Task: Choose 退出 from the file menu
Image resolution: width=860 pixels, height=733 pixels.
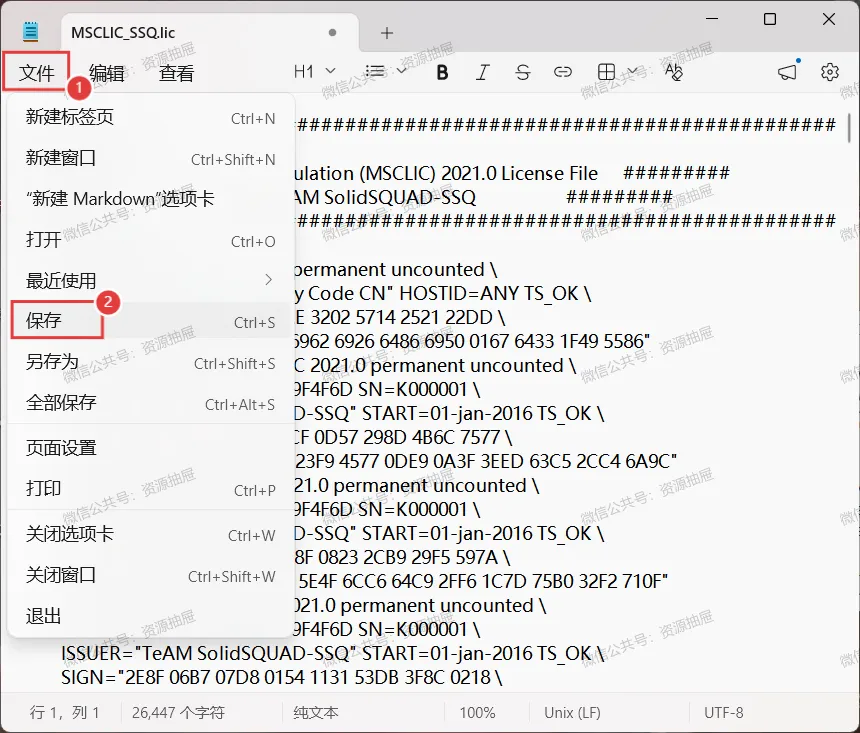Action: point(150,616)
